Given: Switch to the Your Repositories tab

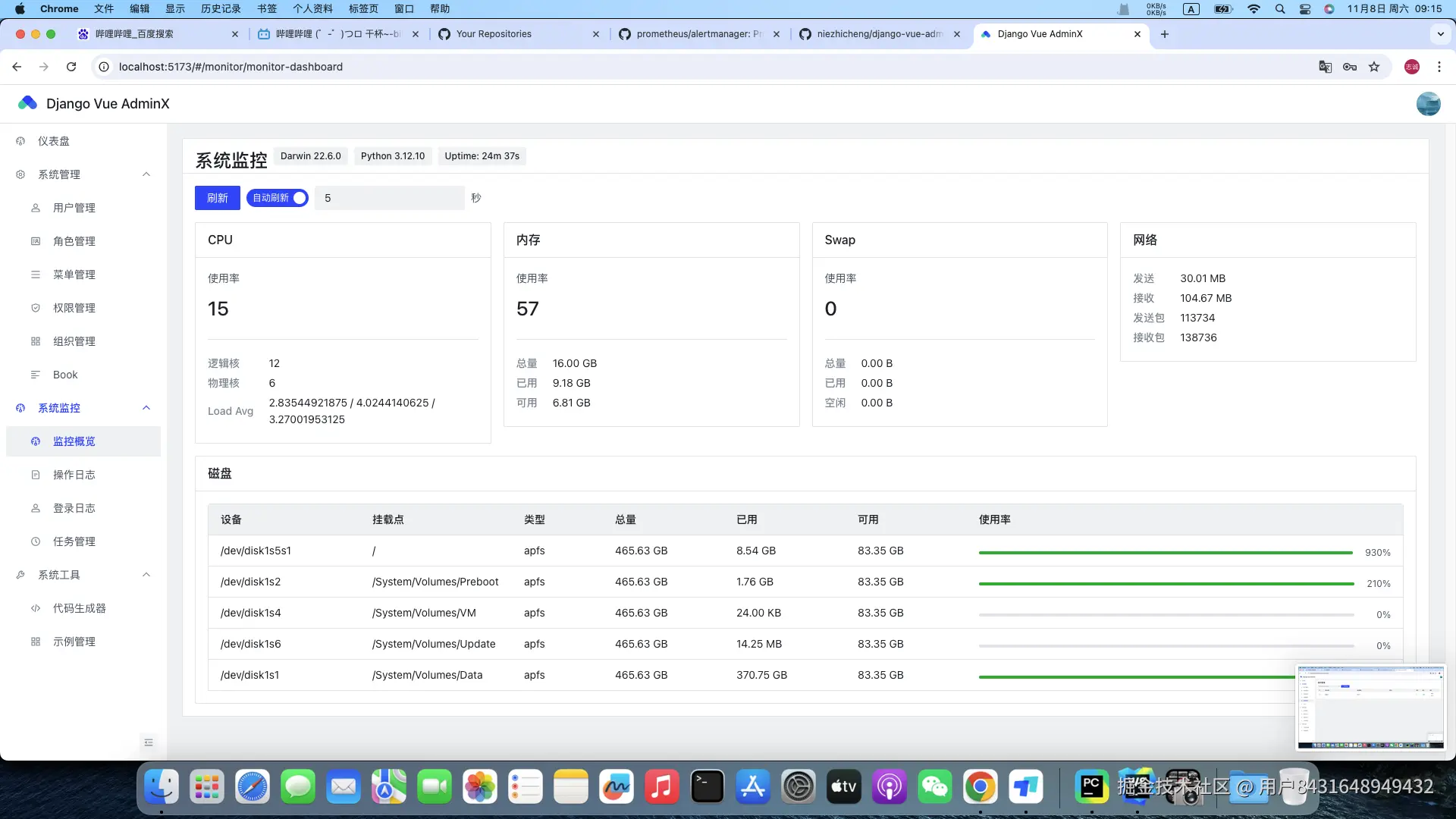Looking at the screenshot, I should [x=494, y=34].
